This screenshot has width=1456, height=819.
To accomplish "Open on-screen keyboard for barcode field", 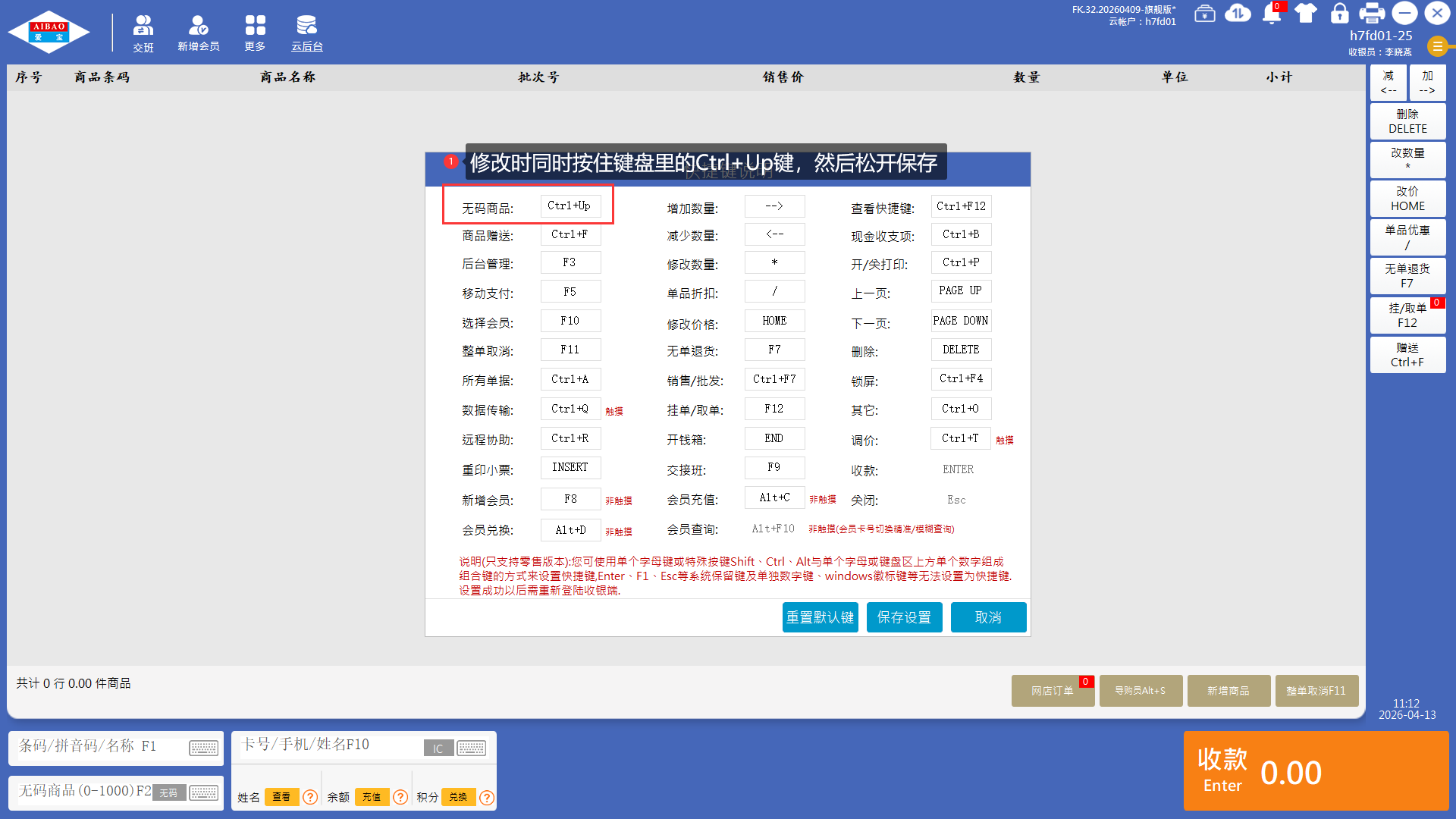I will (203, 748).
